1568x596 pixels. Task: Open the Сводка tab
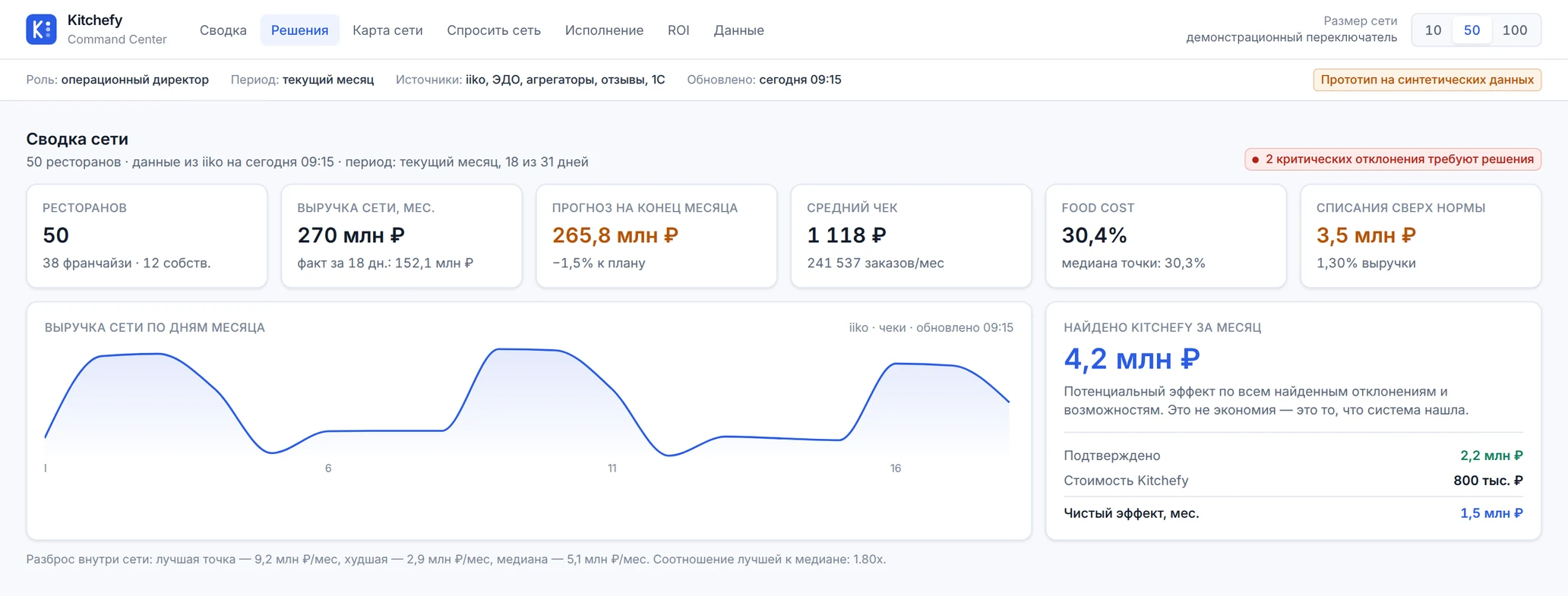click(223, 30)
